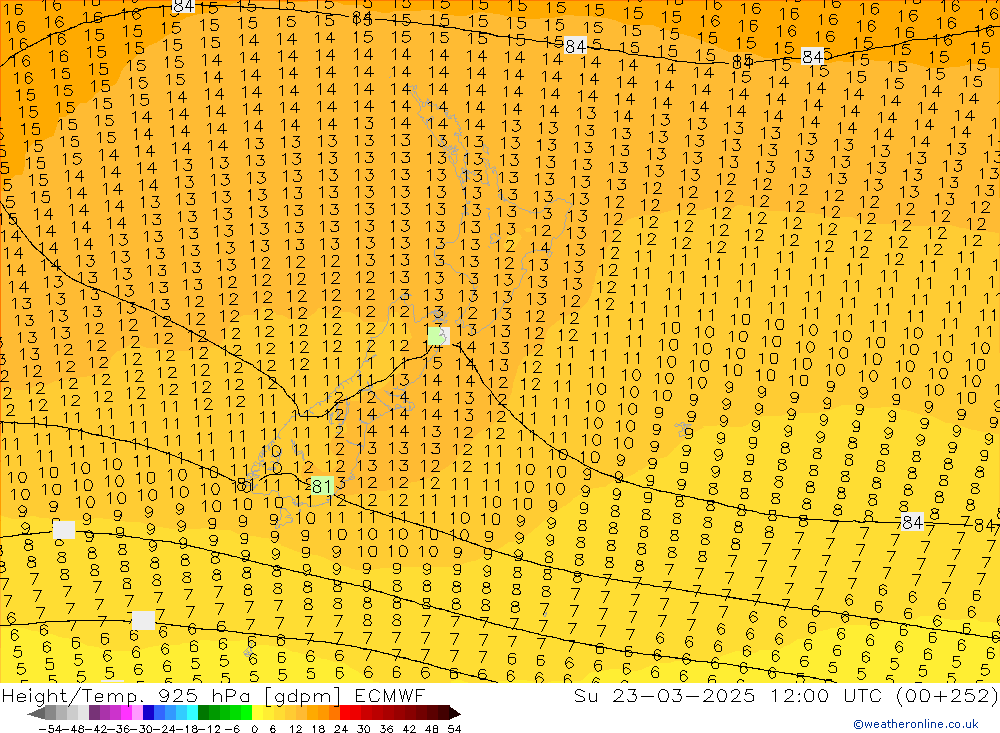Screen dimensions: 1000x733
Task: Select the darkest green swatch above -12
Action: click(203, 713)
